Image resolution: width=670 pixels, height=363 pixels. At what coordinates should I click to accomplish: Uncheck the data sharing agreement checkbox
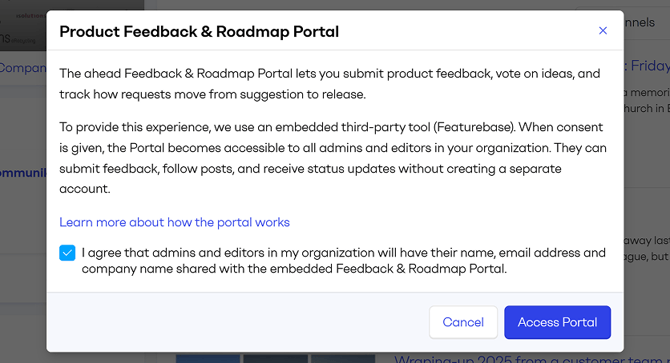click(x=67, y=253)
